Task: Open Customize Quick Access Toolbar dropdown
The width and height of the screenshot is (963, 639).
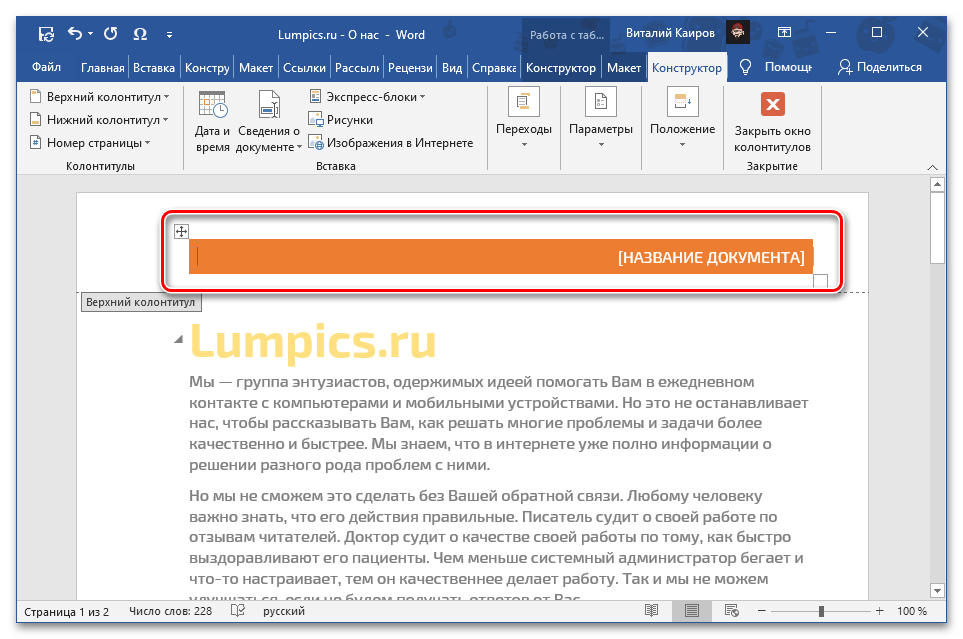Action: pyautogui.click(x=170, y=35)
